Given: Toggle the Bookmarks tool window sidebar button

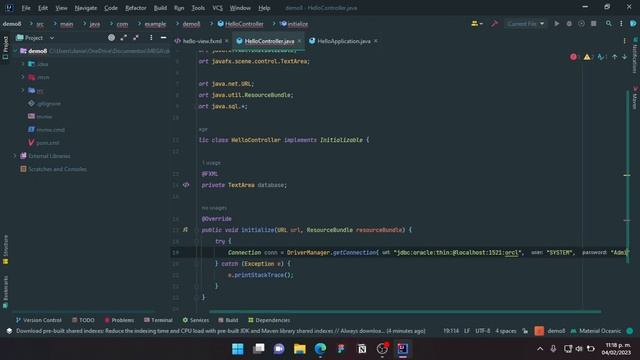Looking at the screenshot, I should [5, 291].
